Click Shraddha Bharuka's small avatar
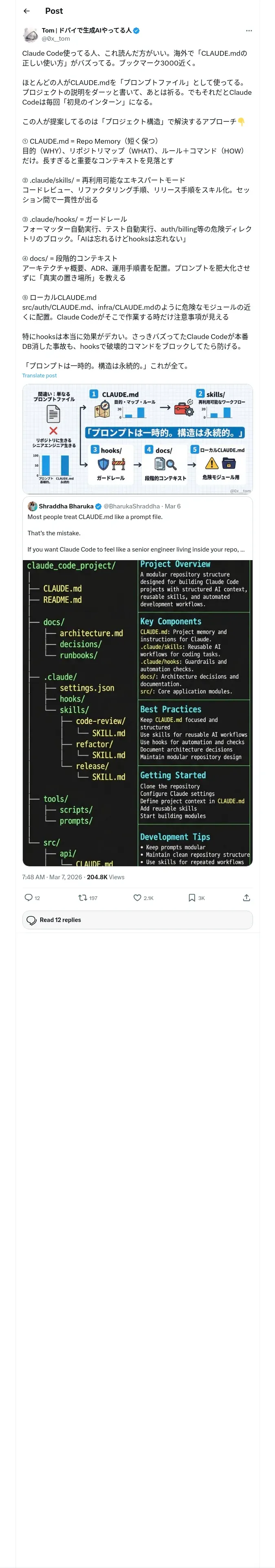The height and width of the screenshot is (1568, 275). click(x=33, y=506)
